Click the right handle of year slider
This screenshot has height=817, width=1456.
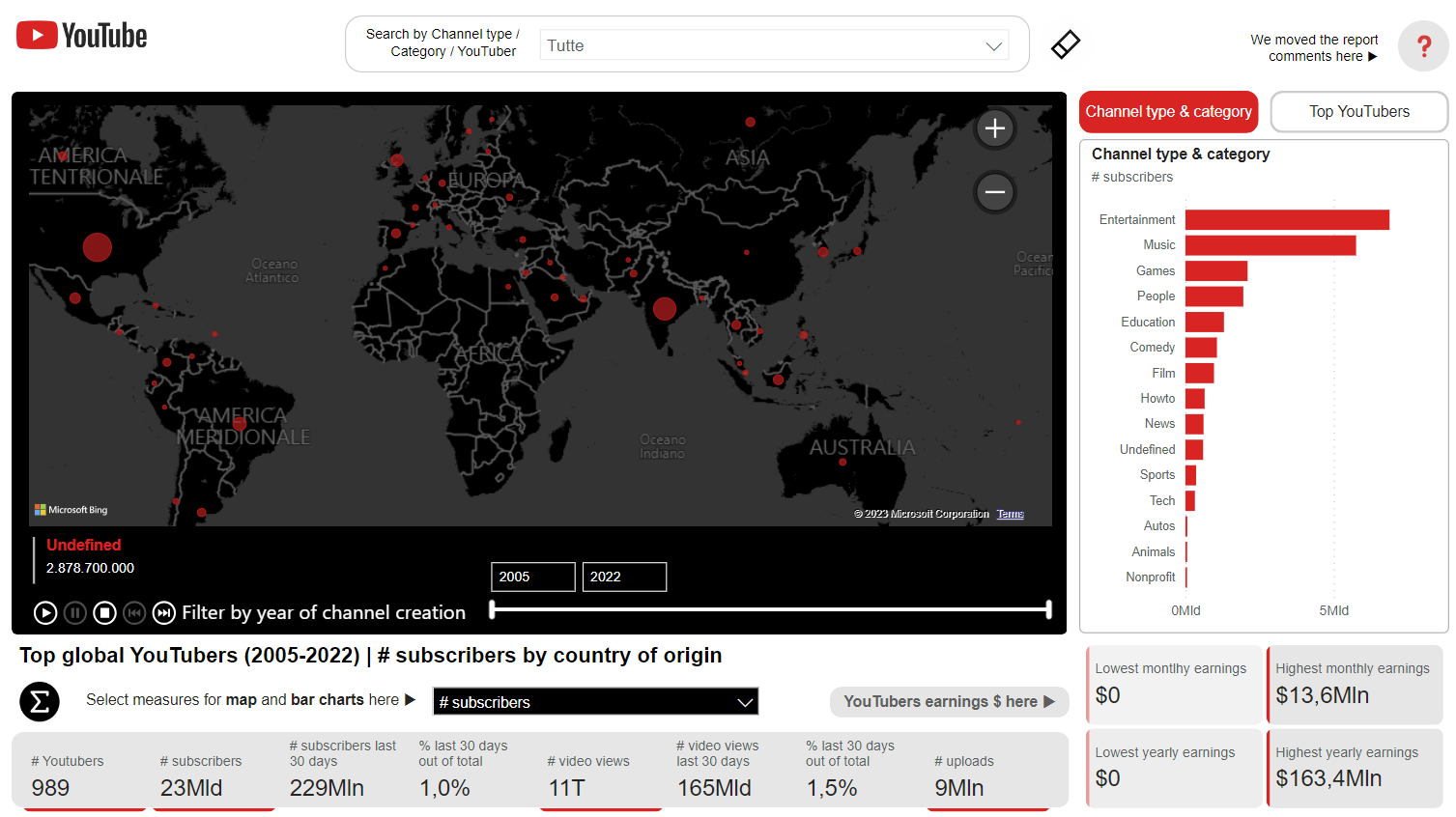point(1048,608)
